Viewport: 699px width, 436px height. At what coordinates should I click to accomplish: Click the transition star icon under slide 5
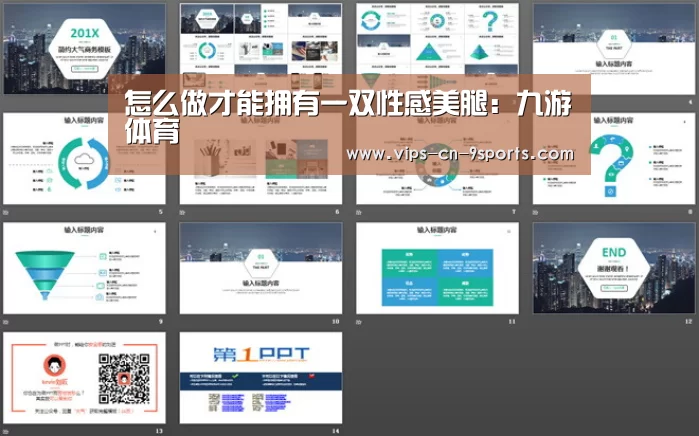click(x=6, y=212)
